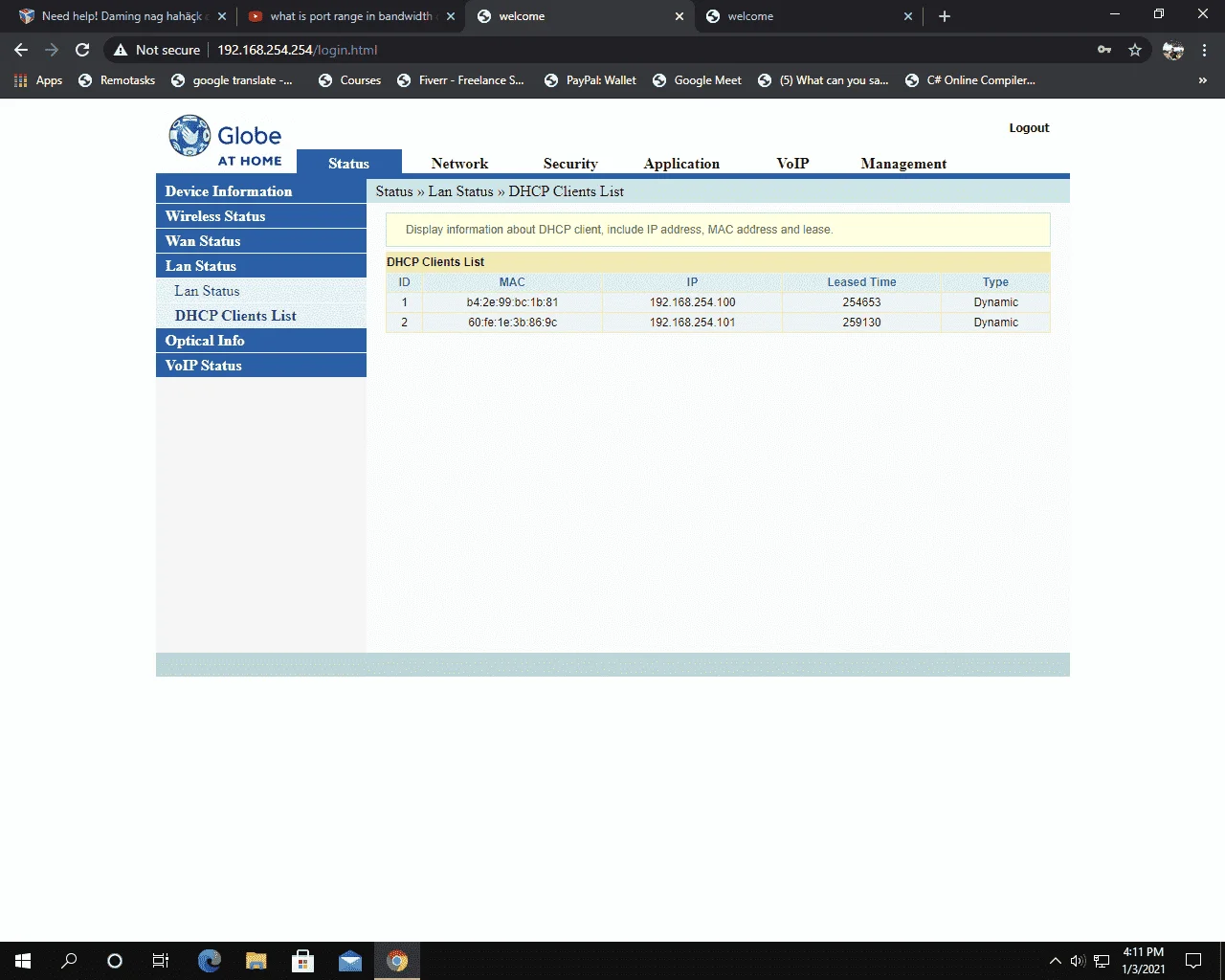Click leased time 259130 cell
Screen dimensions: 1225x980
pos(861,323)
